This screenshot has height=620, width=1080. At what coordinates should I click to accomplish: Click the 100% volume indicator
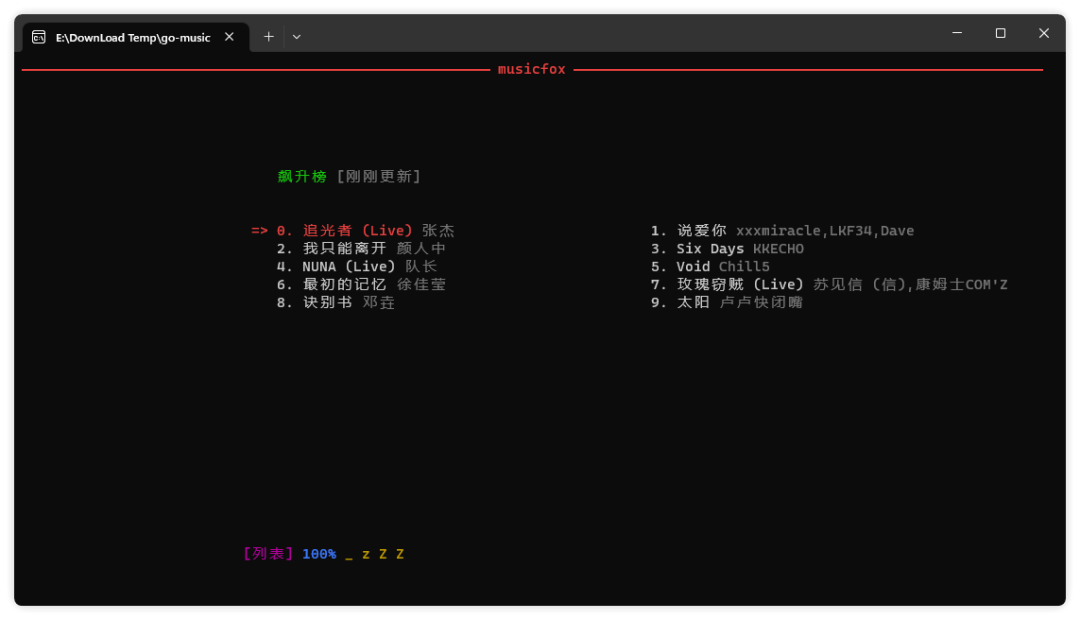pyautogui.click(x=319, y=554)
